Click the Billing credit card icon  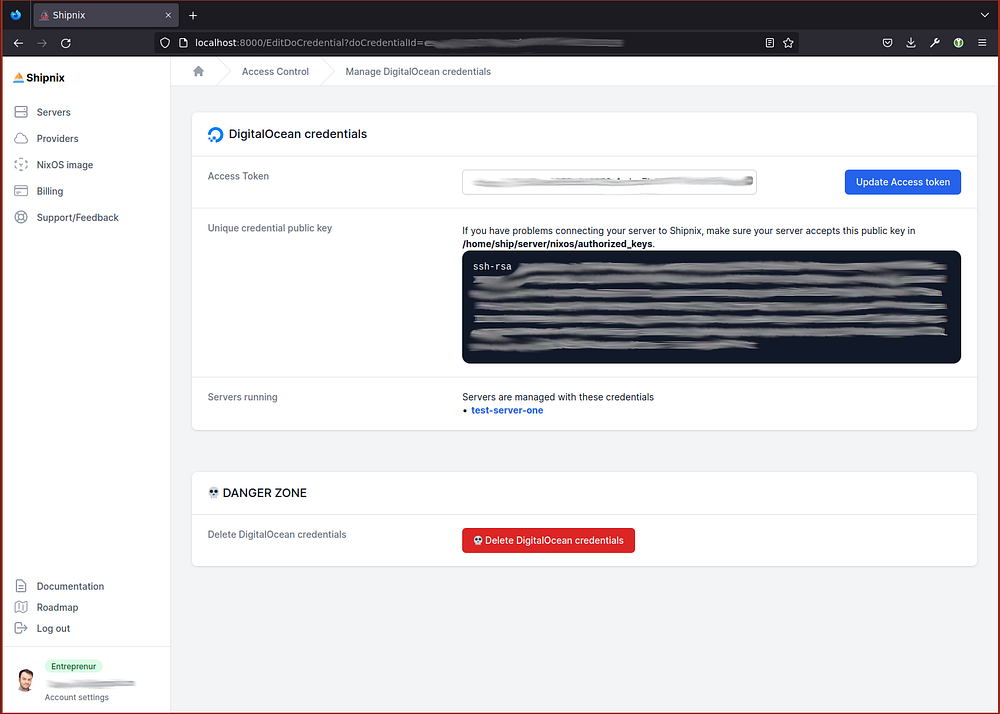coord(21,191)
